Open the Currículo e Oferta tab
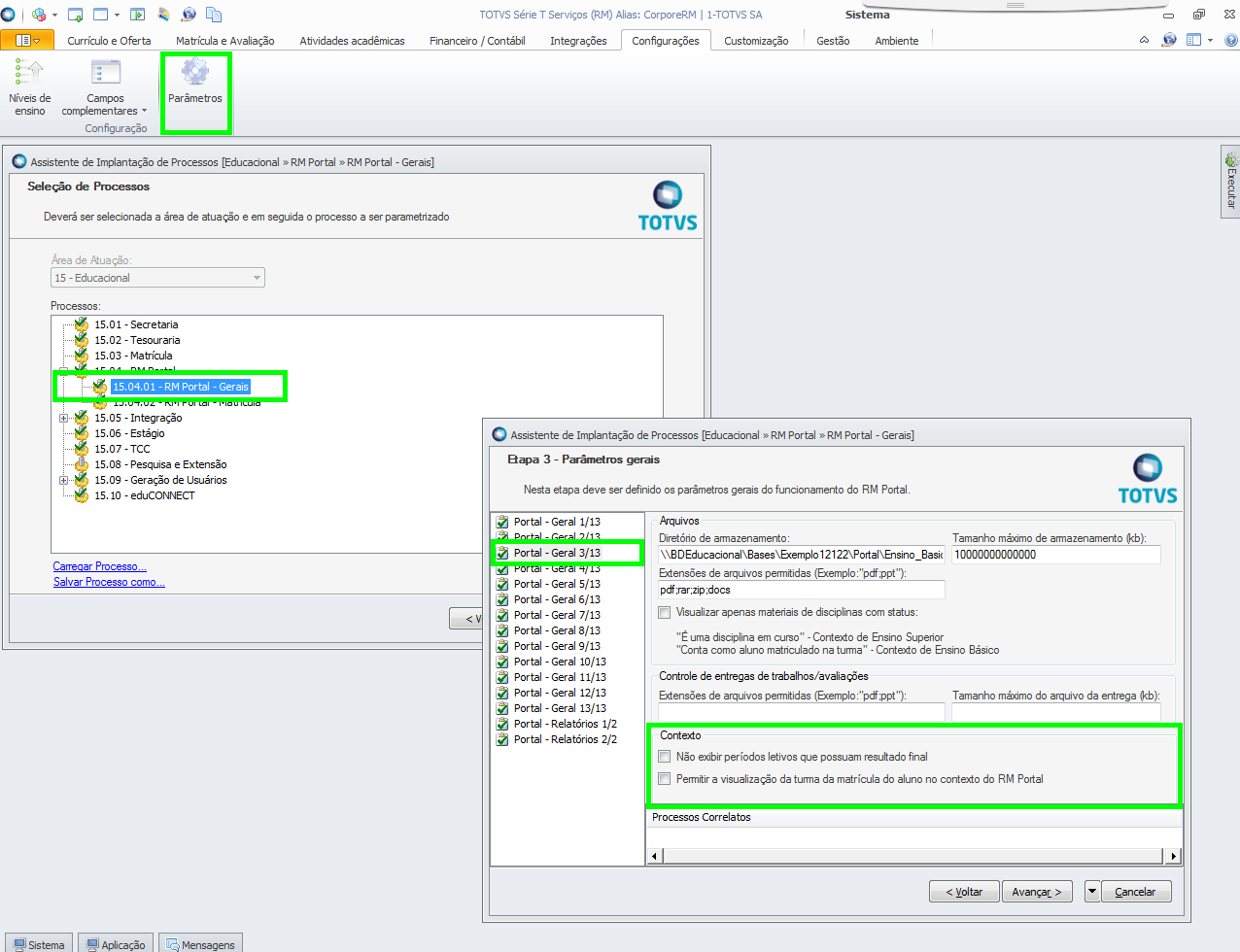This screenshot has width=1240, height=952. 109,41
